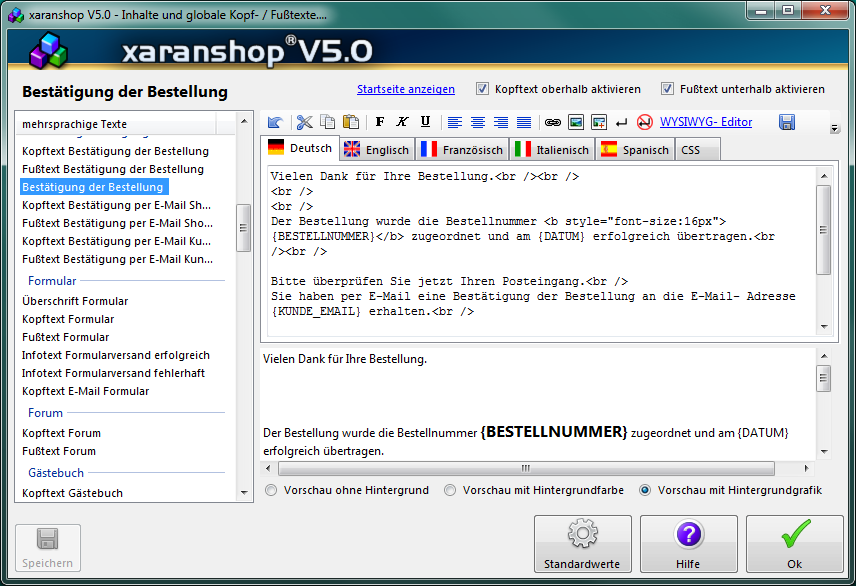Select Fußtext Bestätigung der Bestellung
The width and height of the screenshot is (856, 586).
113,169
